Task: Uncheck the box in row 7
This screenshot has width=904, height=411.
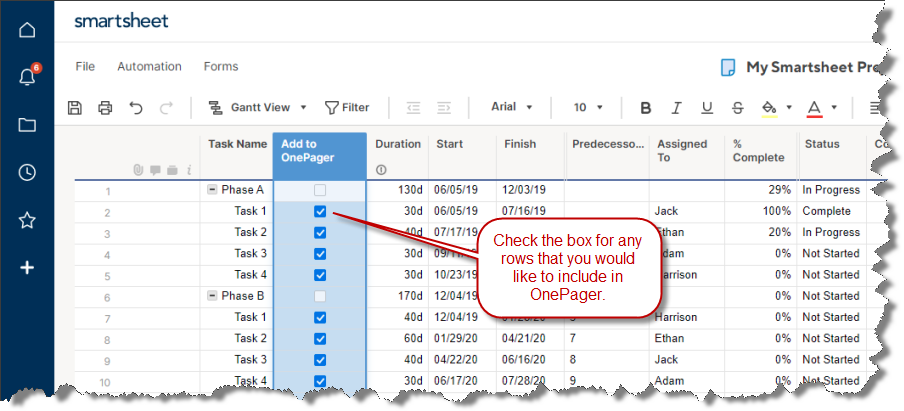Action: (x=320, y=318)
